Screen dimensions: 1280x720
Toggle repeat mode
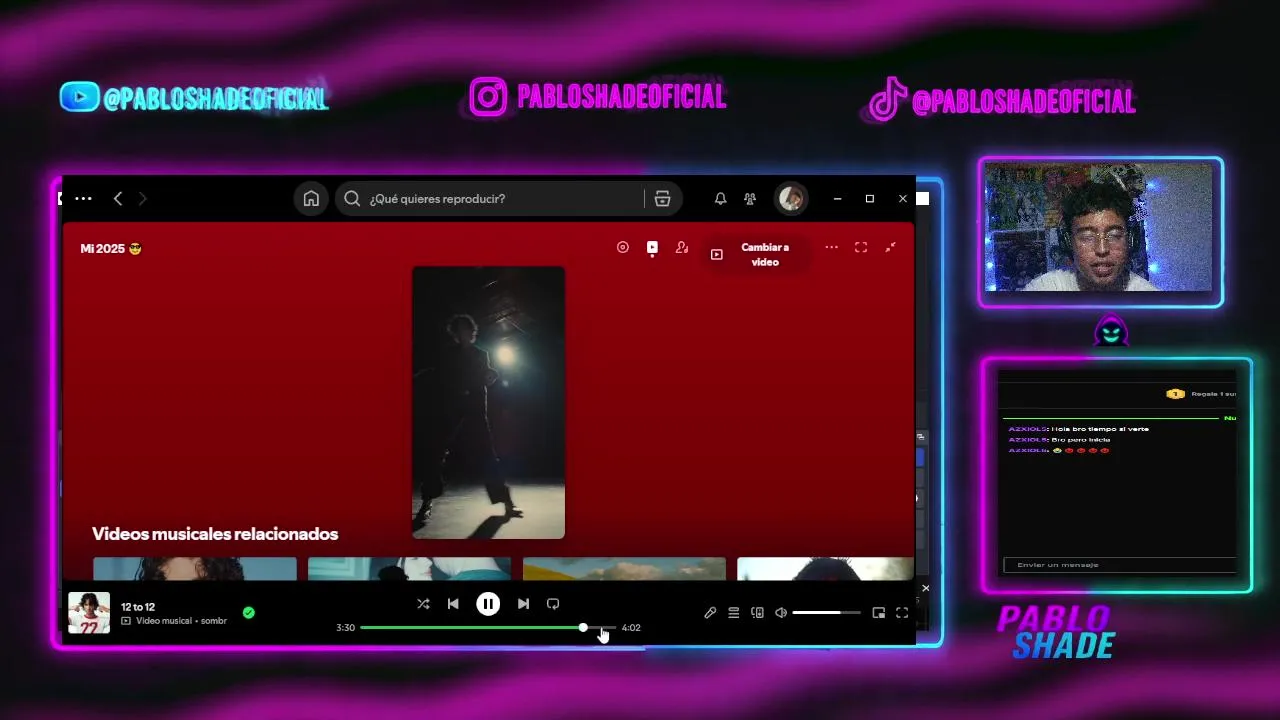[553, 604]
